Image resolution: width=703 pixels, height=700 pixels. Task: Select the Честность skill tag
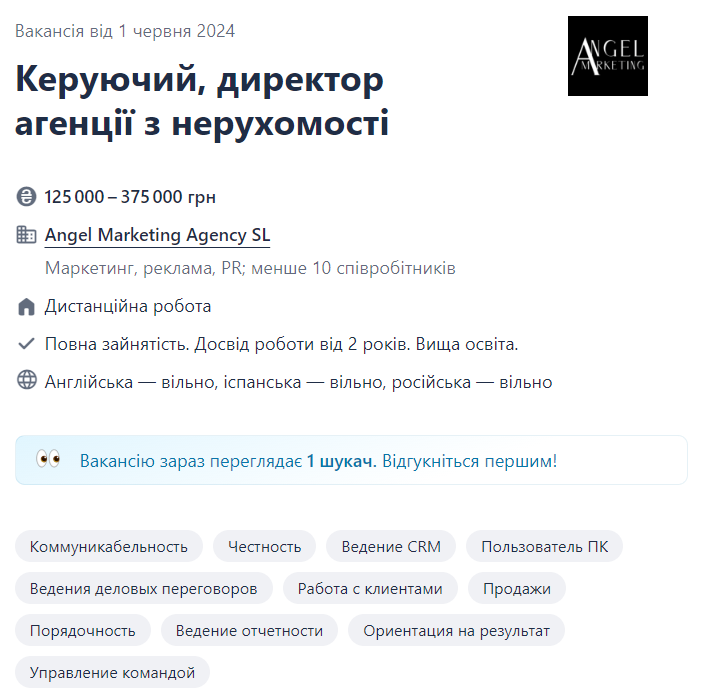coord(264,546)
